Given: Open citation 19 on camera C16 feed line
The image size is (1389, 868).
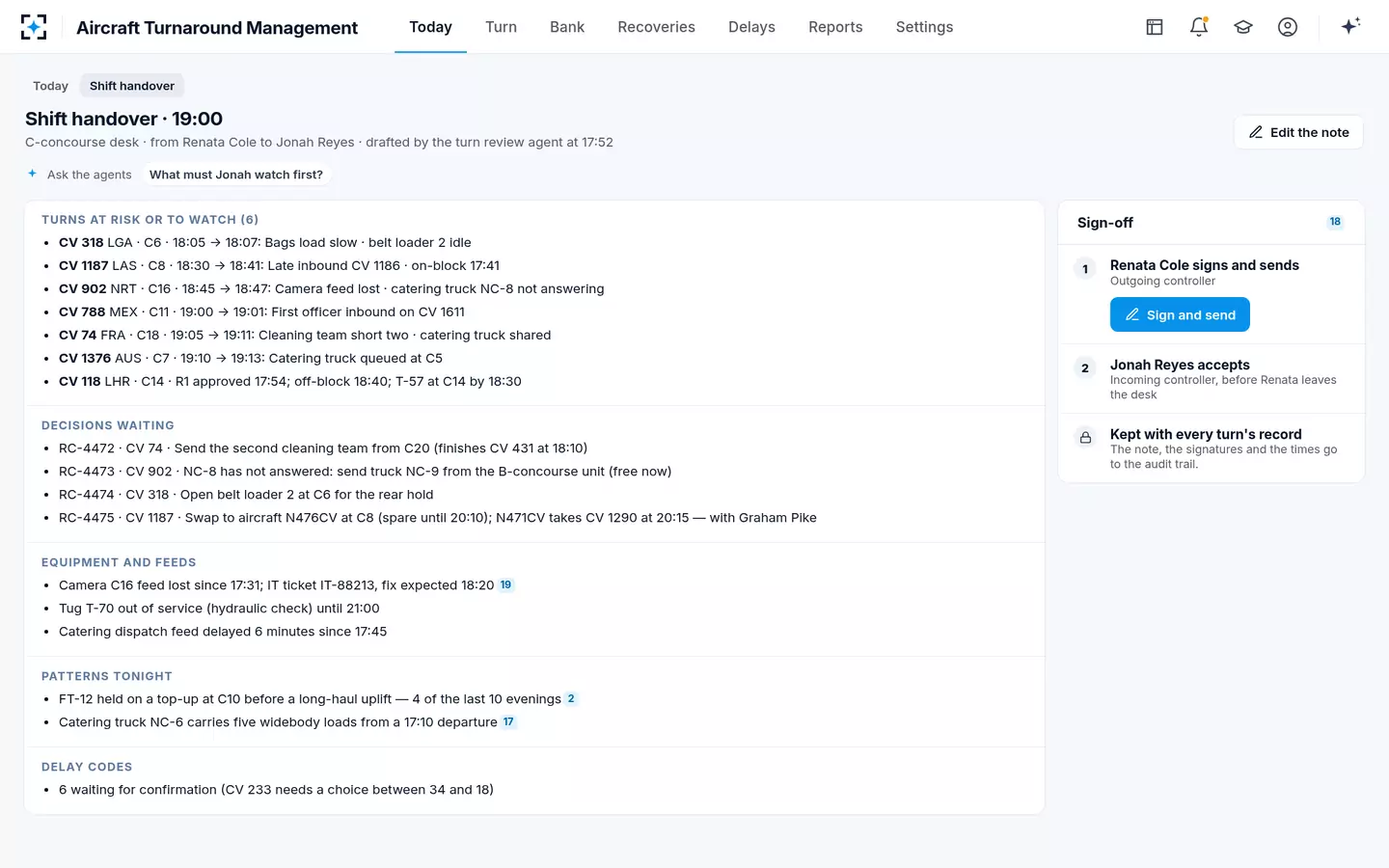Looking at the screenshot, I should point(505,585).
